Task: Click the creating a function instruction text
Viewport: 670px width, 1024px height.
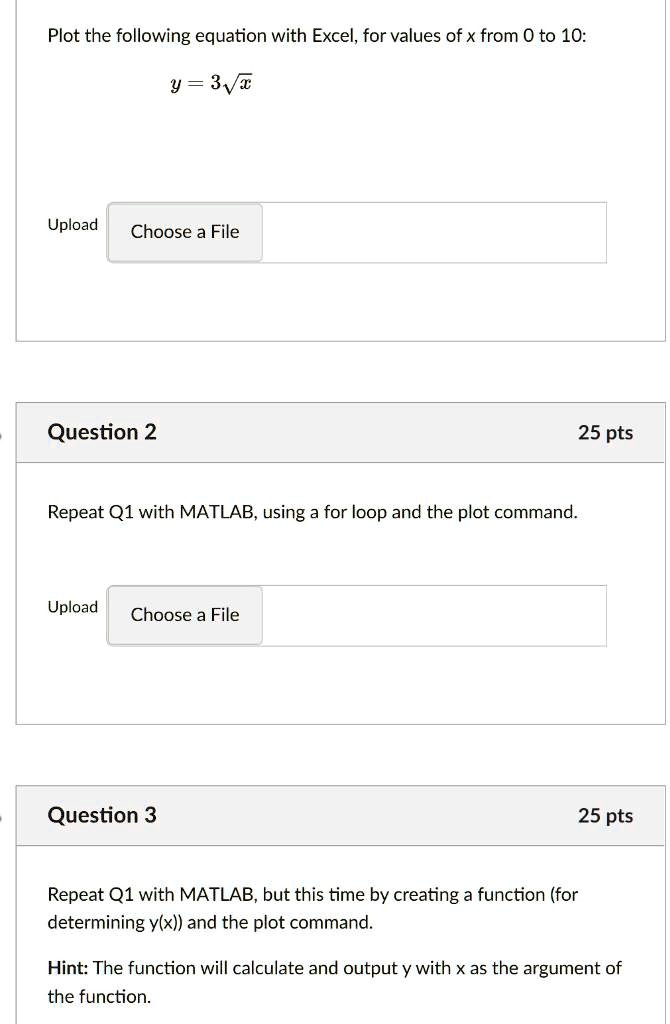Action: pyautogui.click(x=313, y=895)
